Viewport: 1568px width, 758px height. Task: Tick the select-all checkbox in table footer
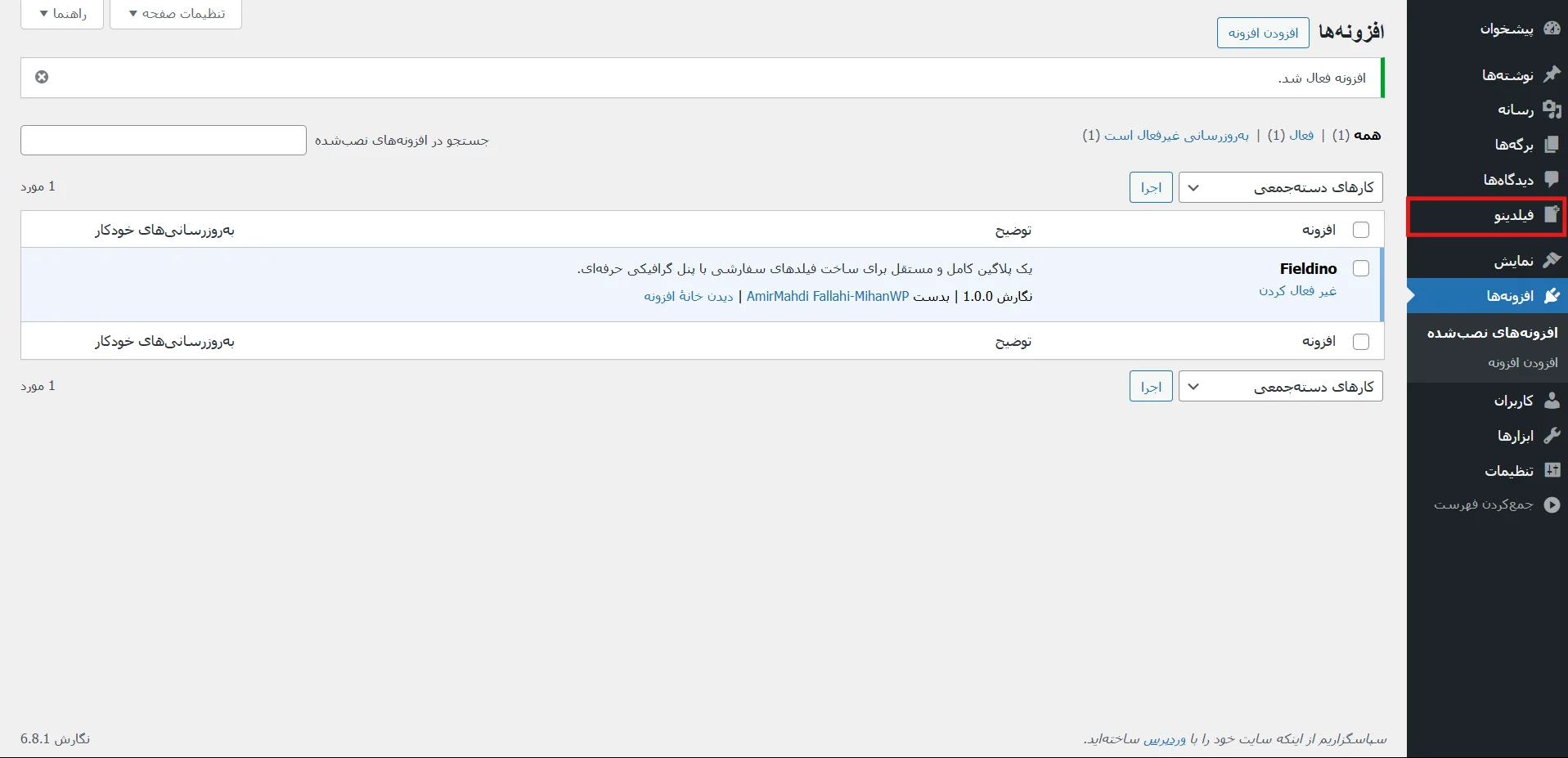point(1361,341)
